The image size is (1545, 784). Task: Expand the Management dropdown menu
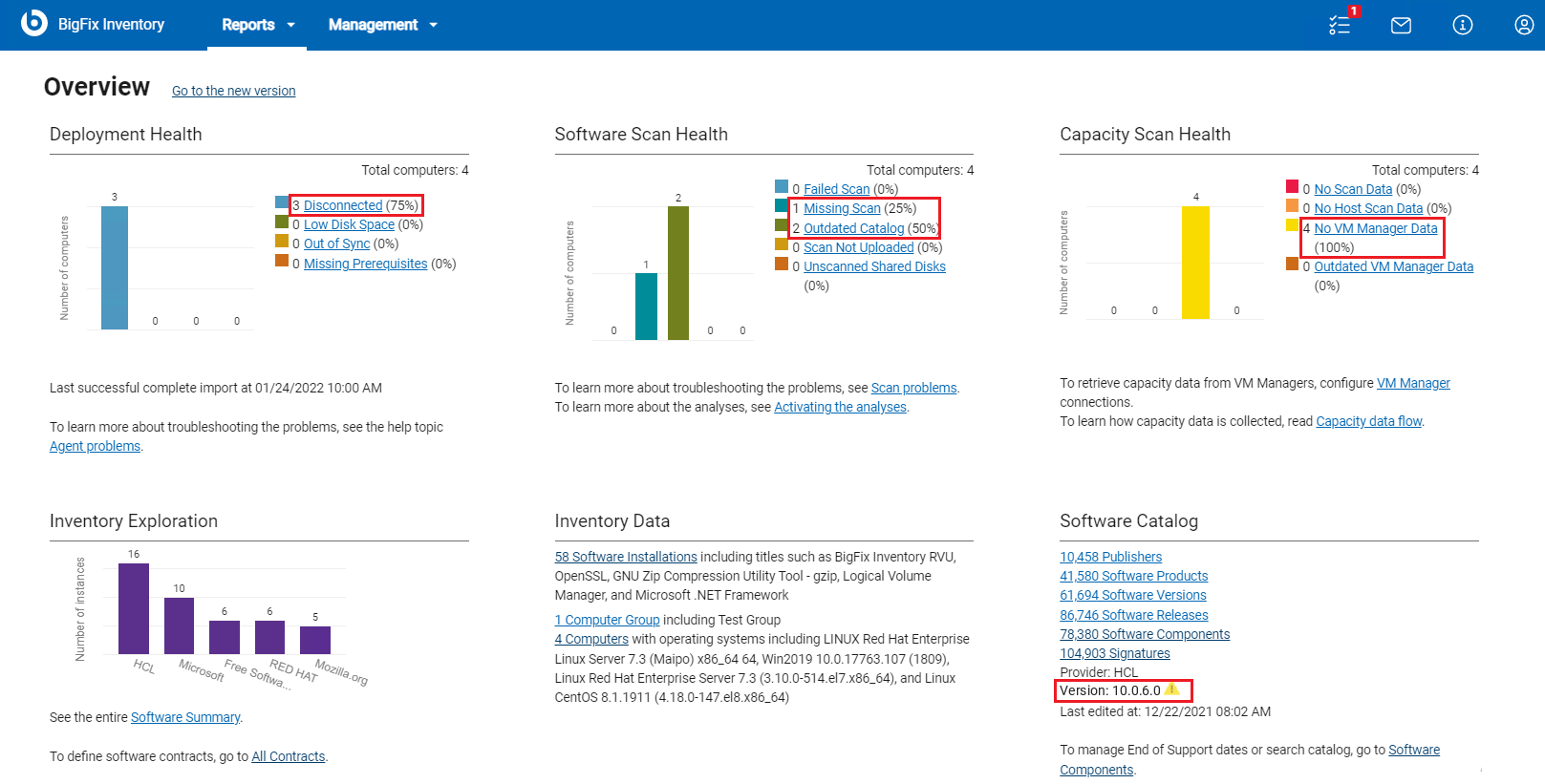[382, 25]
